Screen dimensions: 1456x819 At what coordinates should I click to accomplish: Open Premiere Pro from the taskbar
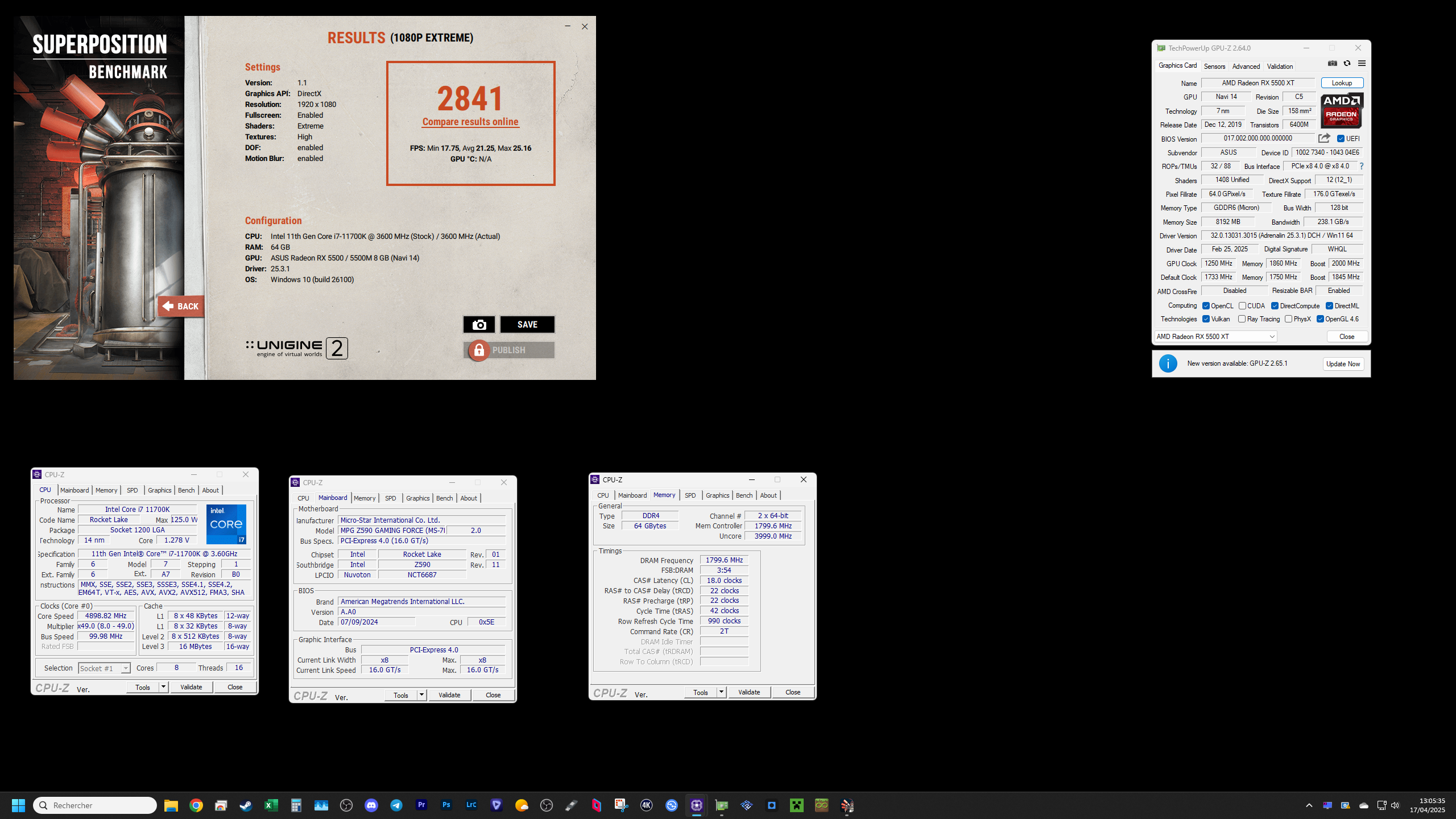pos(421,805)
